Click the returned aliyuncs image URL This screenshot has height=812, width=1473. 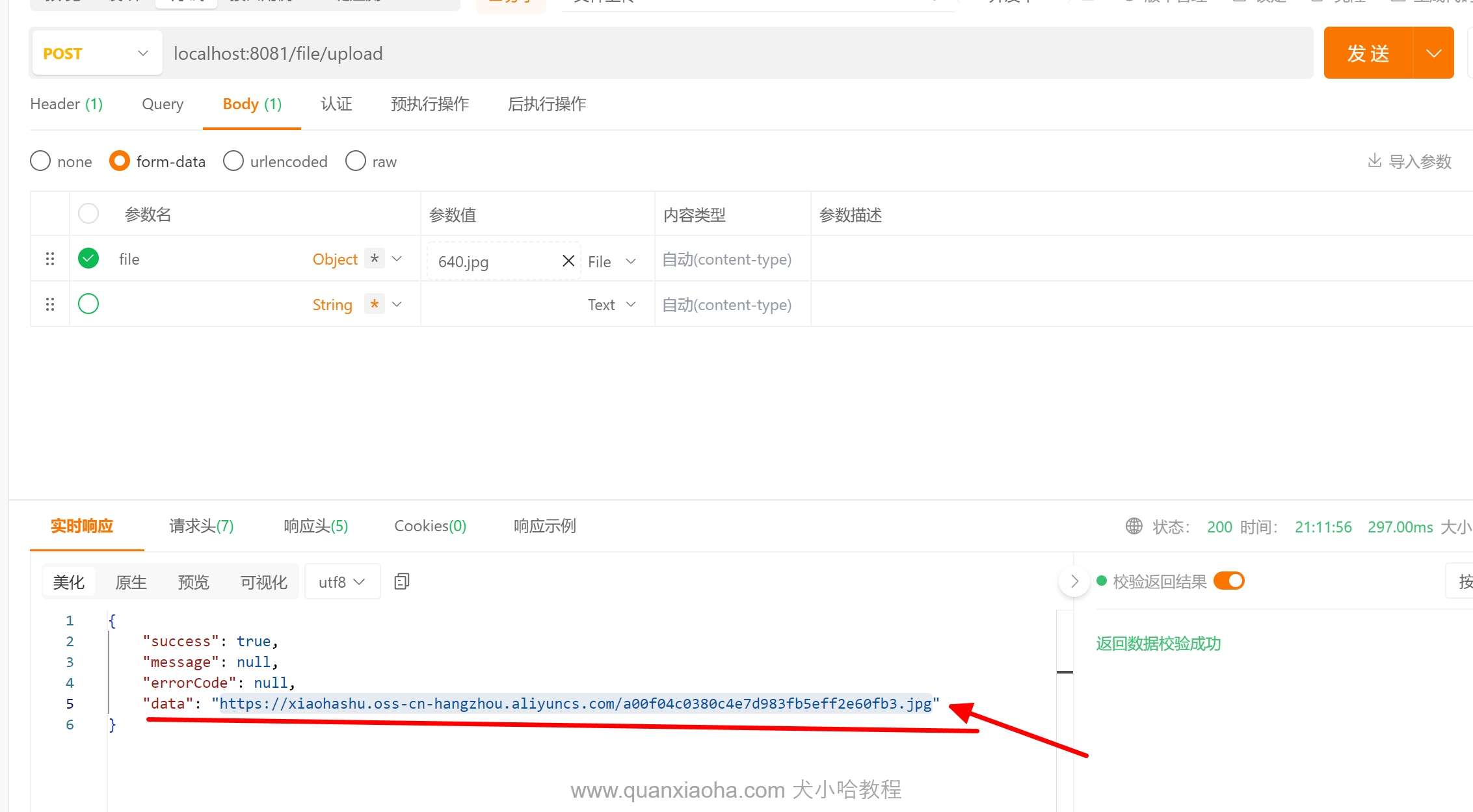tap(576, 703)
